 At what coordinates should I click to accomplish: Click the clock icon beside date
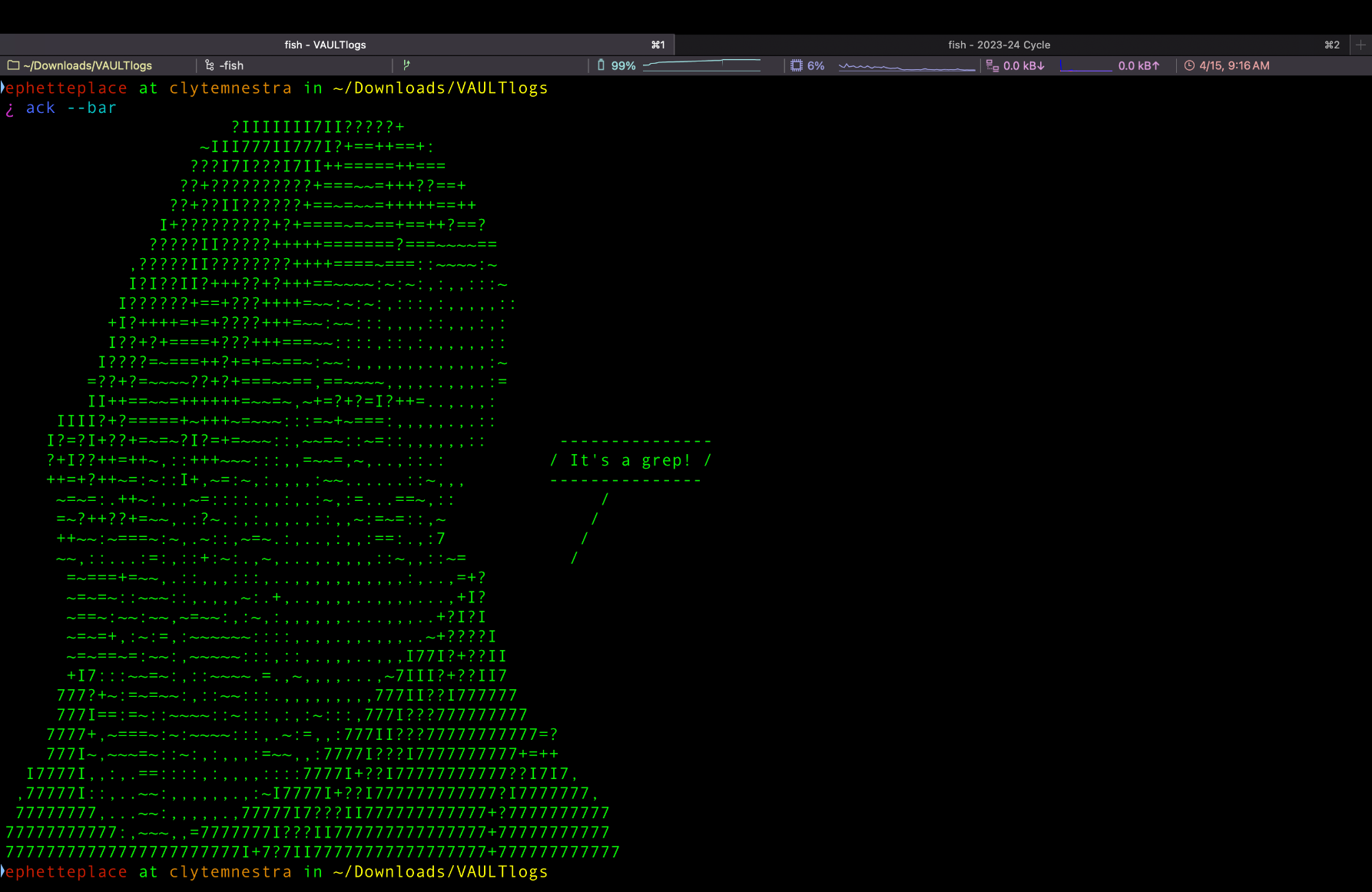[1189, 65]
